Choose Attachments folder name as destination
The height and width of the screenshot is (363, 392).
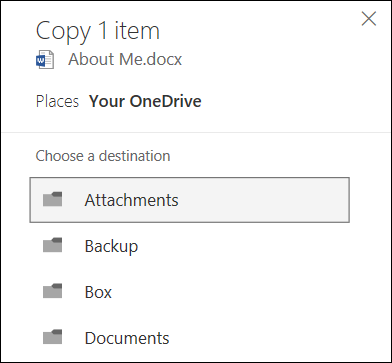point(131,200)
